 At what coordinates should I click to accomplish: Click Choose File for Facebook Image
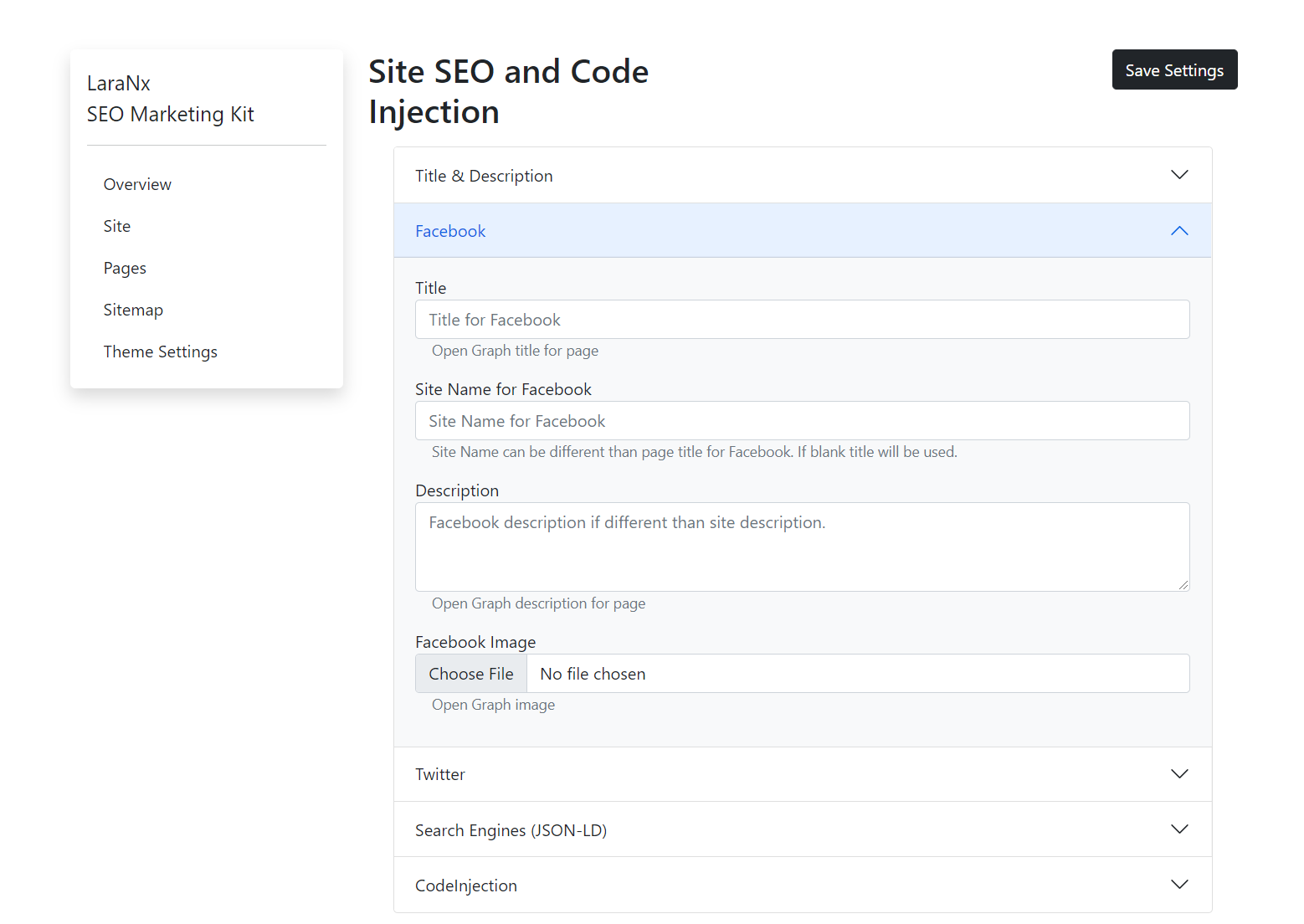(470, 673)
